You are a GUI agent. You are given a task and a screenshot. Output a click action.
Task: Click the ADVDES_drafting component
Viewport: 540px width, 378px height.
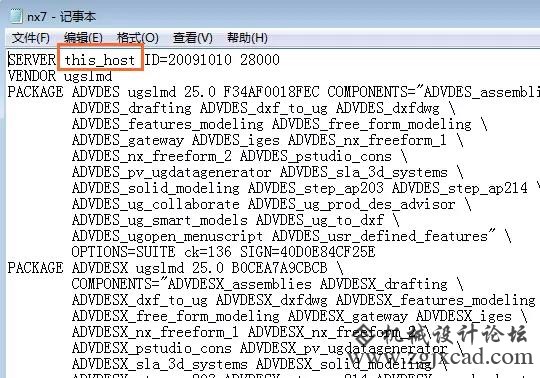[132, 108]
